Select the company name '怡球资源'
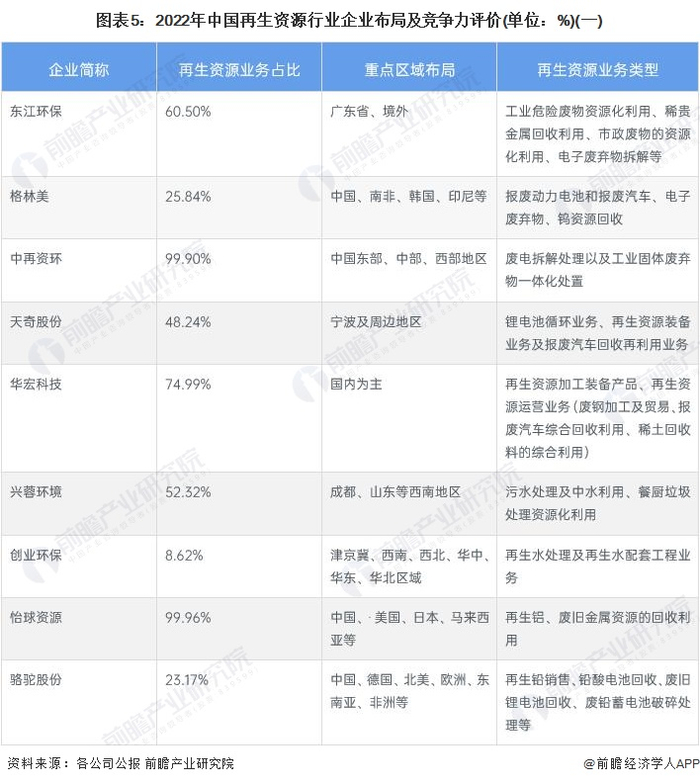The height and width of the screenshot is (784, 700). pos(36,618)
